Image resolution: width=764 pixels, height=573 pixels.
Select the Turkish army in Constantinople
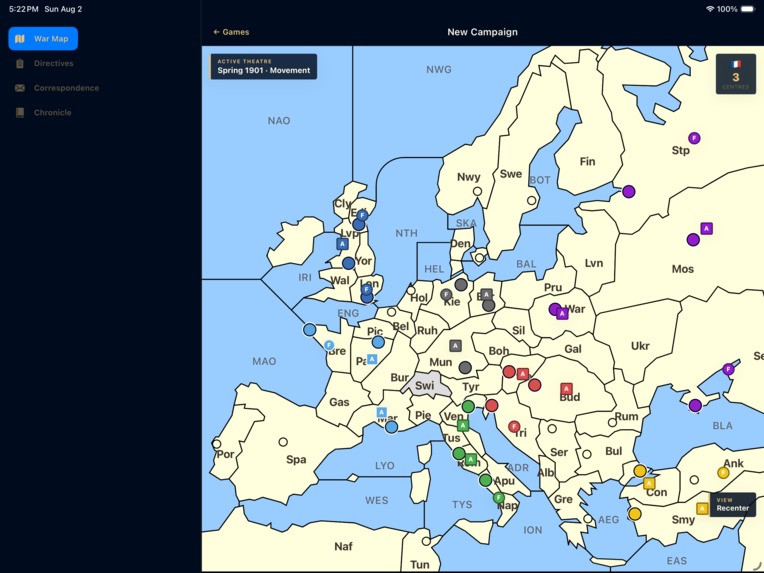649,483
